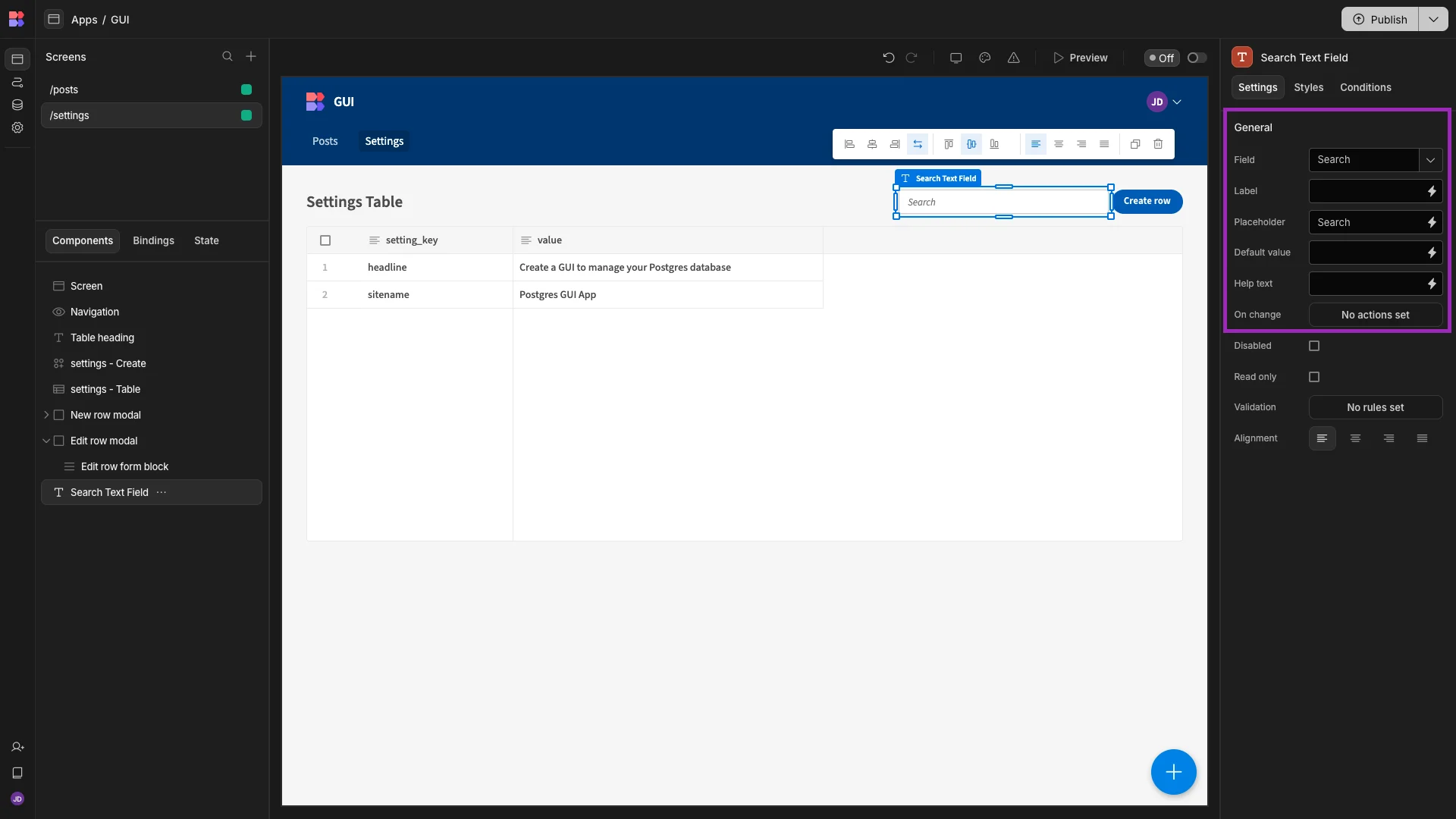
Task: Open the theme palette icon
Action: tap(985, 58)
